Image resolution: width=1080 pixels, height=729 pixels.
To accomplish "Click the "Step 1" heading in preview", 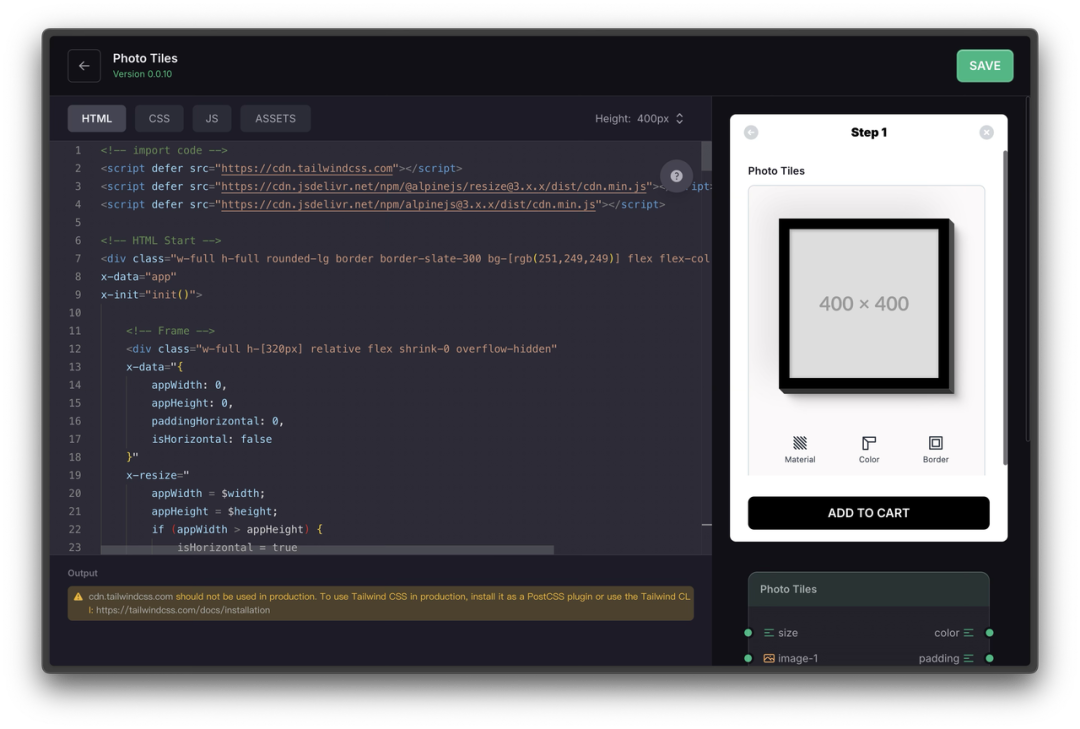I will 869,132.
